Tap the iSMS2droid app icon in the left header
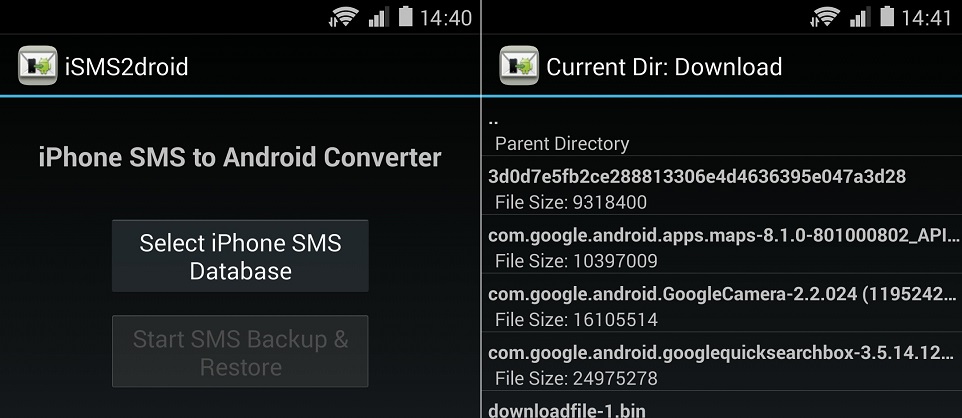962x418 pixels. (37, 66)
